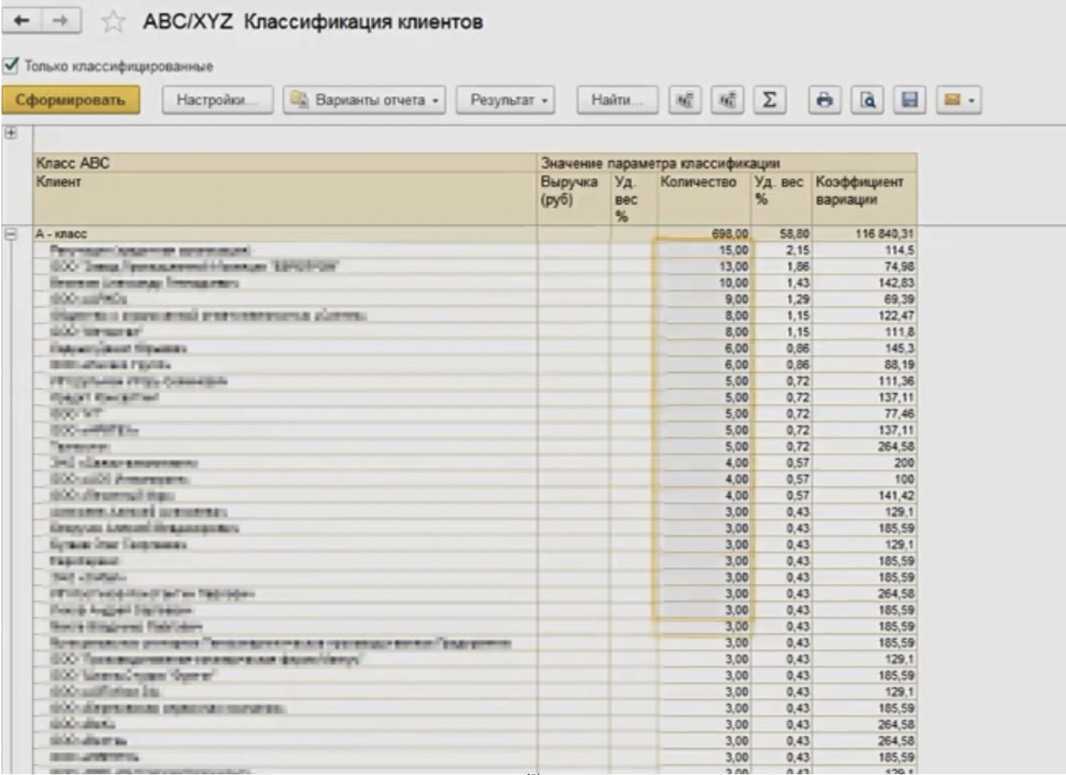Open the 'Варианты отчета' dropdown
This screenshot has width=1066, height=775.
pyautogui.click(x=364, y=100)
